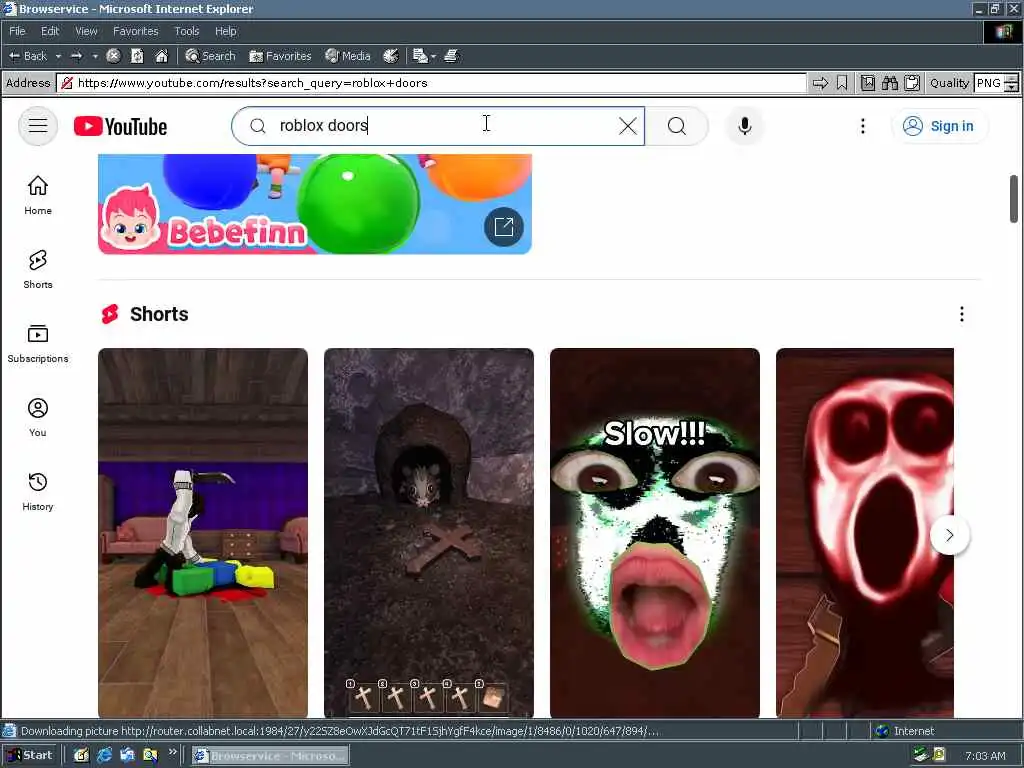The width and height of the screenshot is (1024, 768).
Task: Open the Back history dropdown arrow
Action: (58, 56)
